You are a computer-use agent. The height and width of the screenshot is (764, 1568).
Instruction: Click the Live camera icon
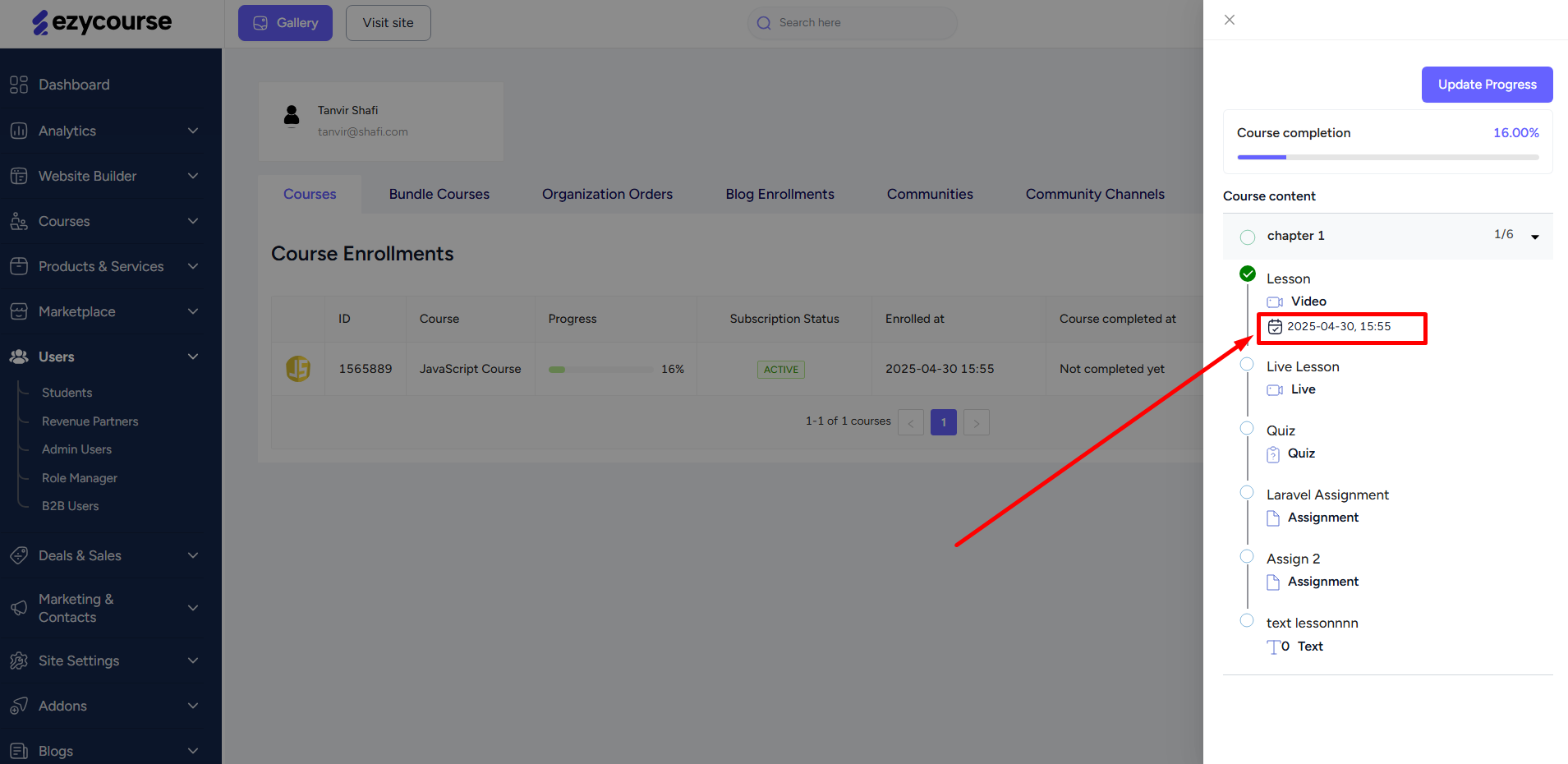click(x=1275, y=389)
